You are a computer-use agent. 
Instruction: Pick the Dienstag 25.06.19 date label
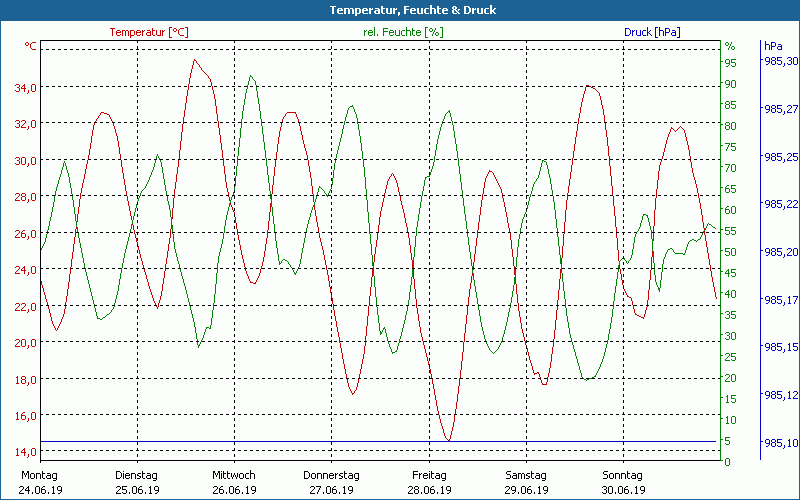pyautogui.click(x=137, y=482)
